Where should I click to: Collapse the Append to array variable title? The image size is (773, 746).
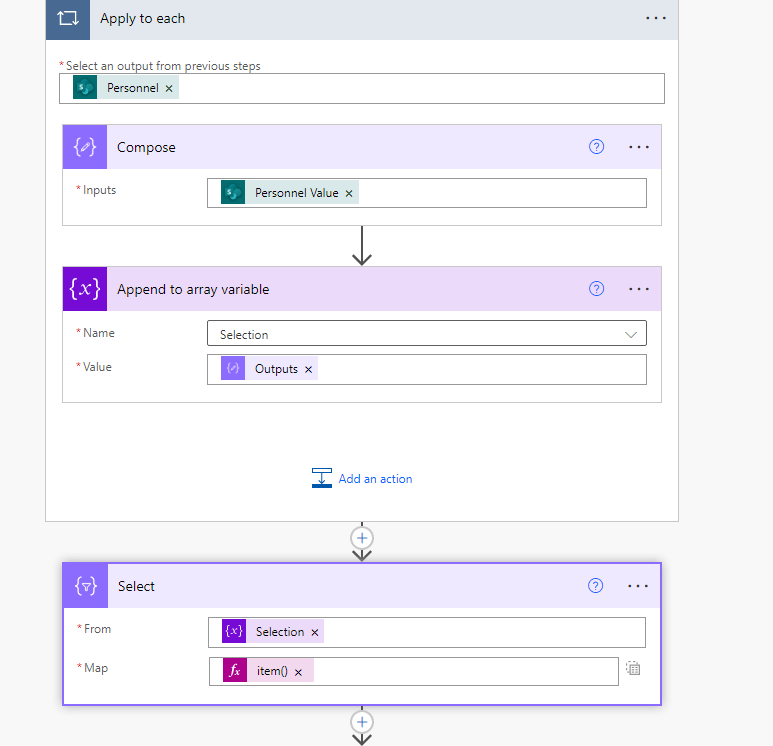(193, 289)
